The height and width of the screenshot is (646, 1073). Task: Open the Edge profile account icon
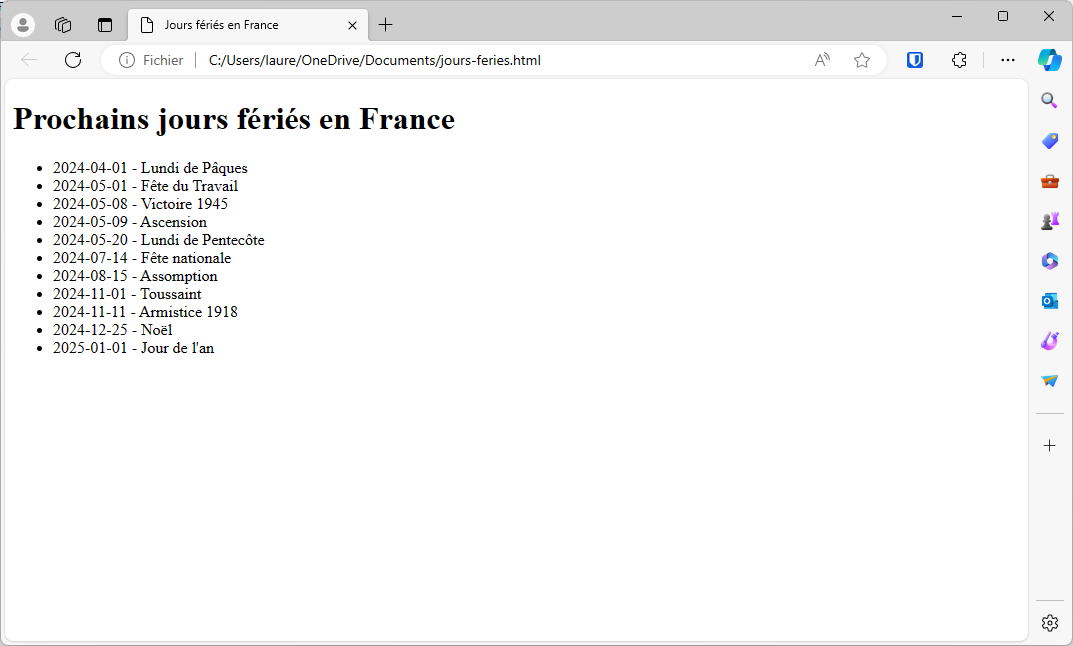[22, 25]
